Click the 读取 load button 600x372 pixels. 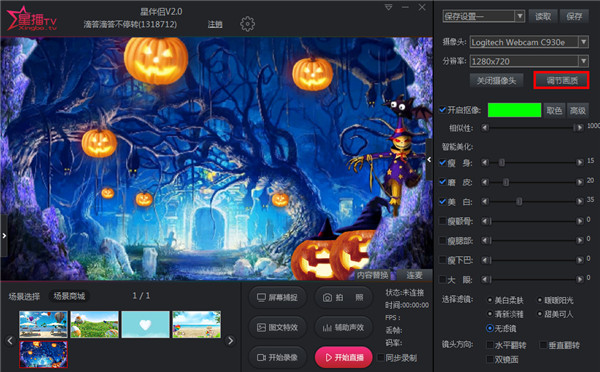(x=543, y=16)
